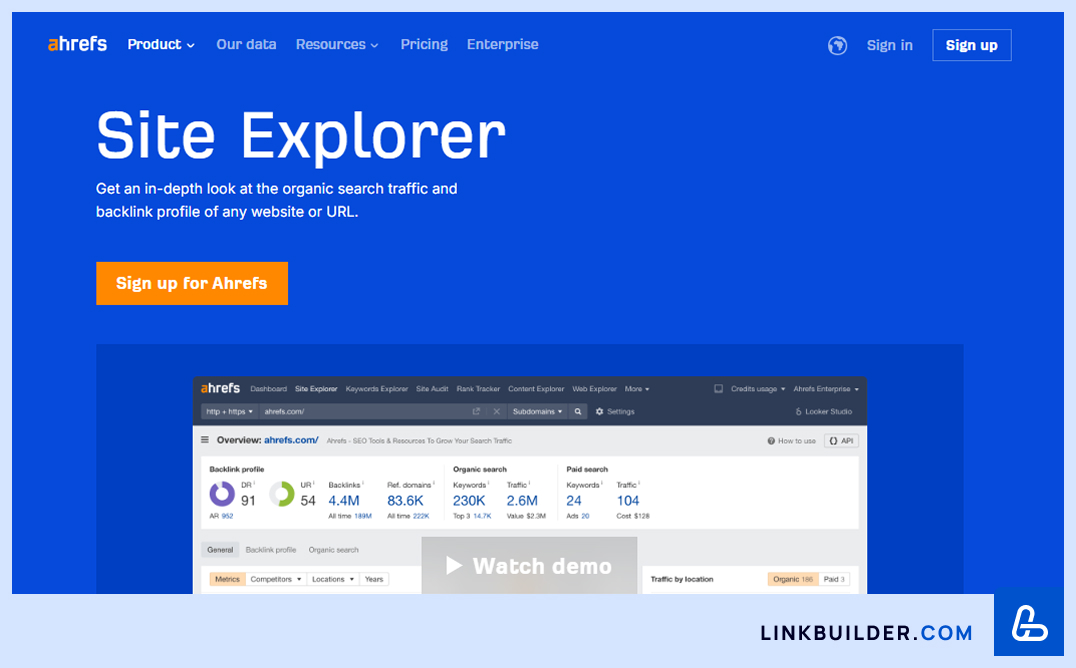This screenshot has width=1076, height=668.
Task: Click the ahrefs.com/ overview link
Action: (291, 440)
